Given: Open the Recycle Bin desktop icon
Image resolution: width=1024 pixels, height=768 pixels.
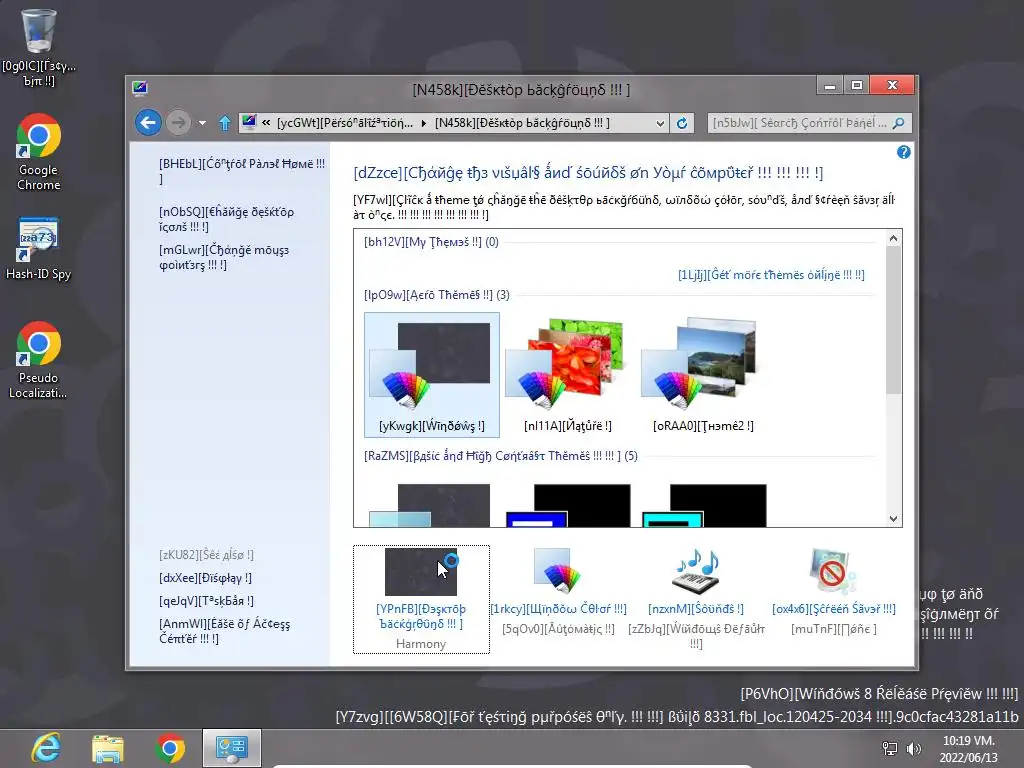Looking at the screenshot, I should [x=39, y=47].
